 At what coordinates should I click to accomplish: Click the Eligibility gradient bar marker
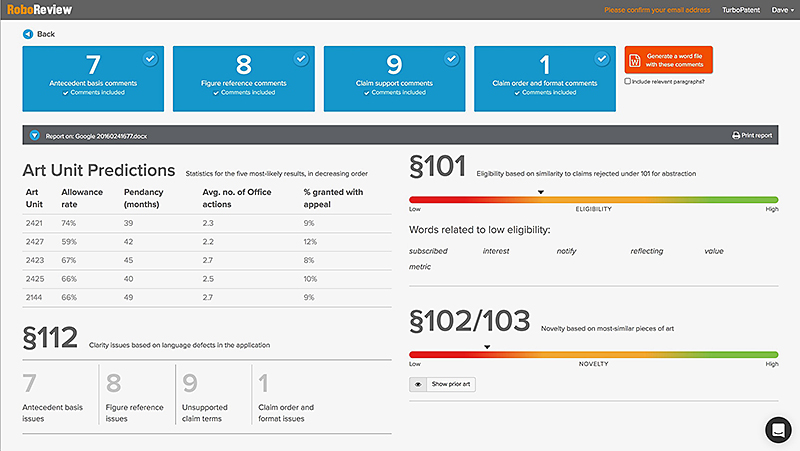coord(541,192)
